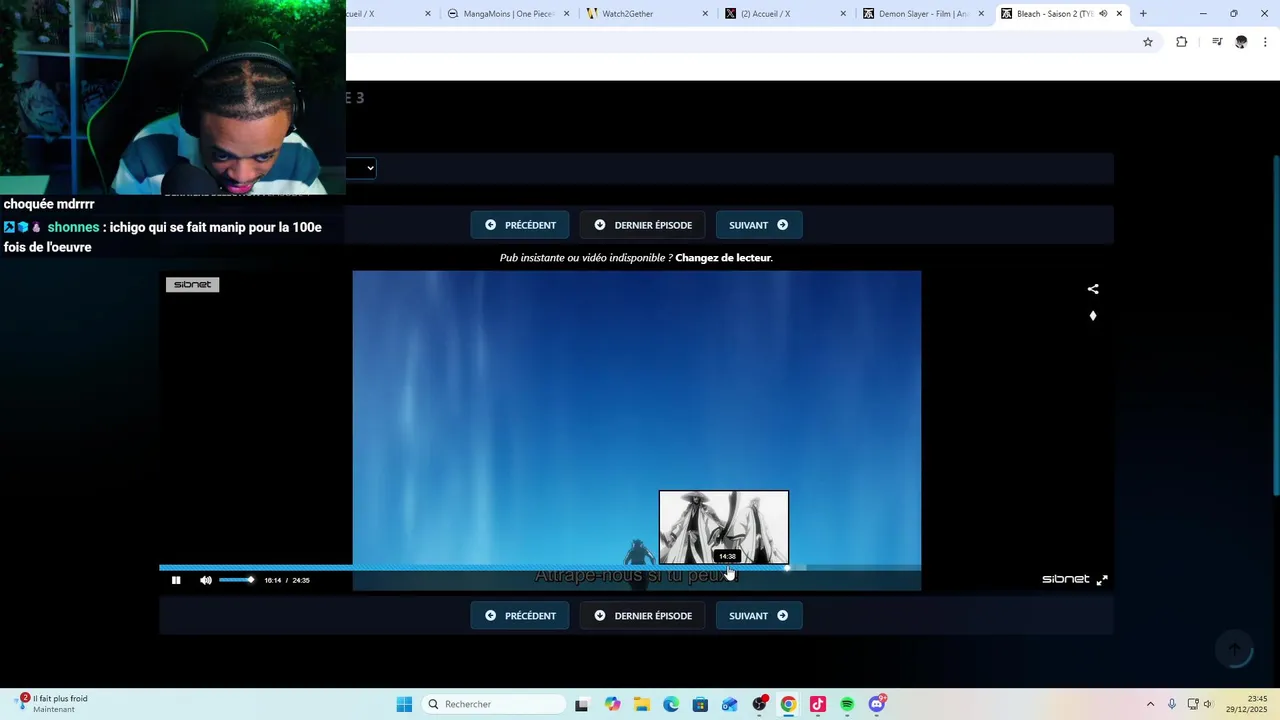Open Discord from the taskbar
The width and height of the screenshot is (1280, 720).
point(877,704)
